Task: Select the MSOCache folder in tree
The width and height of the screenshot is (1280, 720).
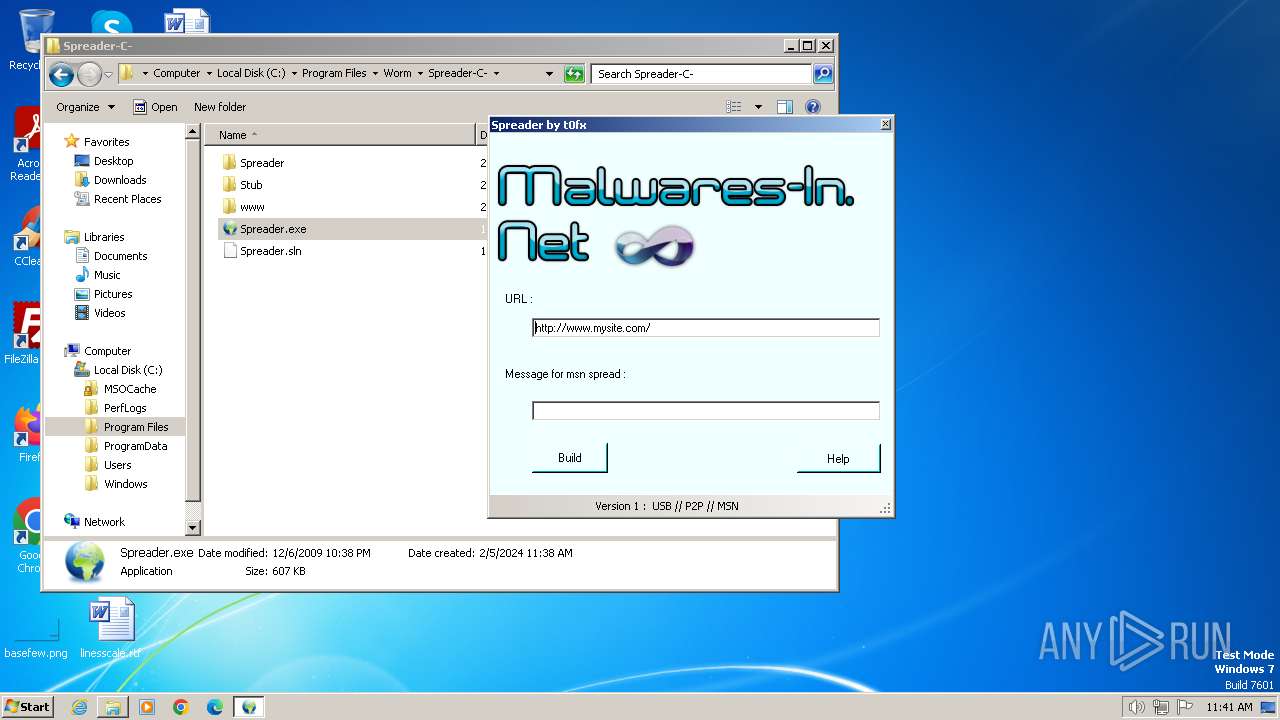Action: (130, 389)
